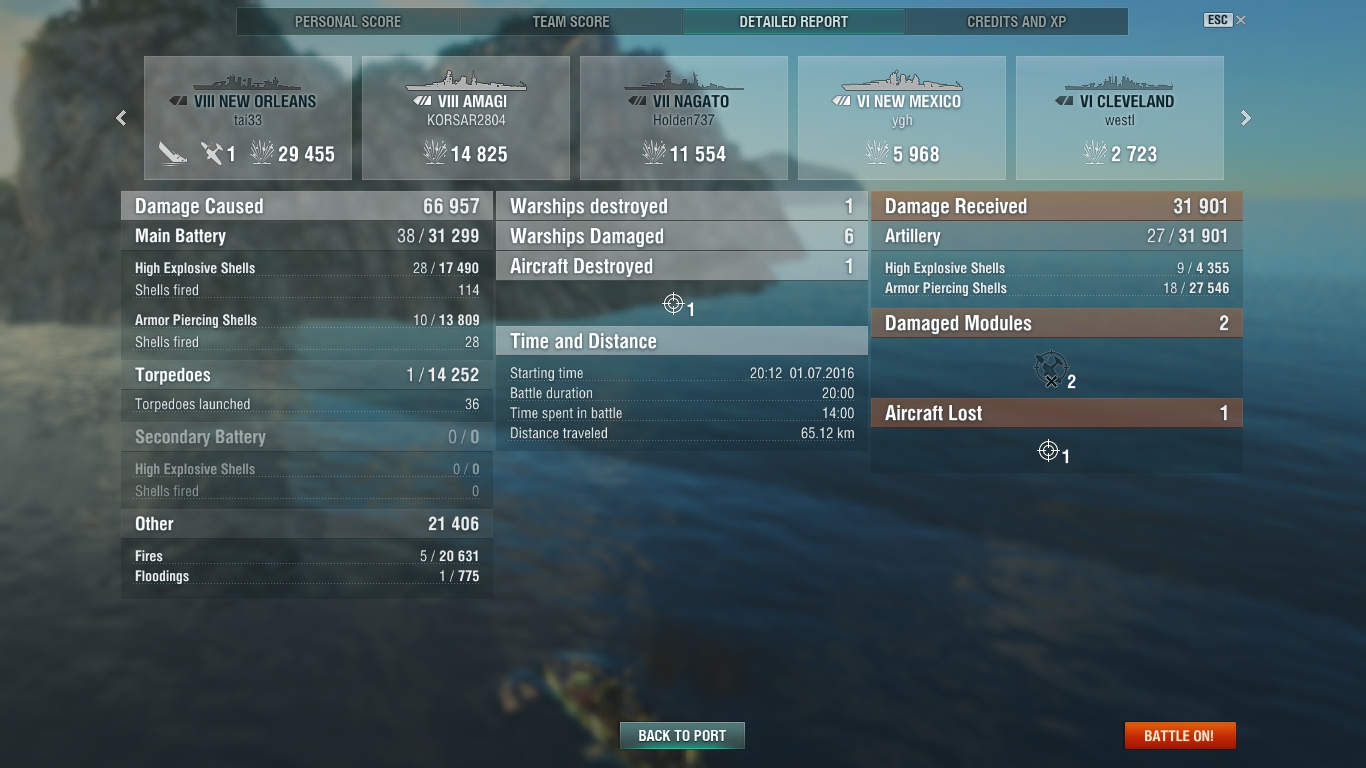
Task: Show previous ships with left arrow
Action: [x=121, y=118]
